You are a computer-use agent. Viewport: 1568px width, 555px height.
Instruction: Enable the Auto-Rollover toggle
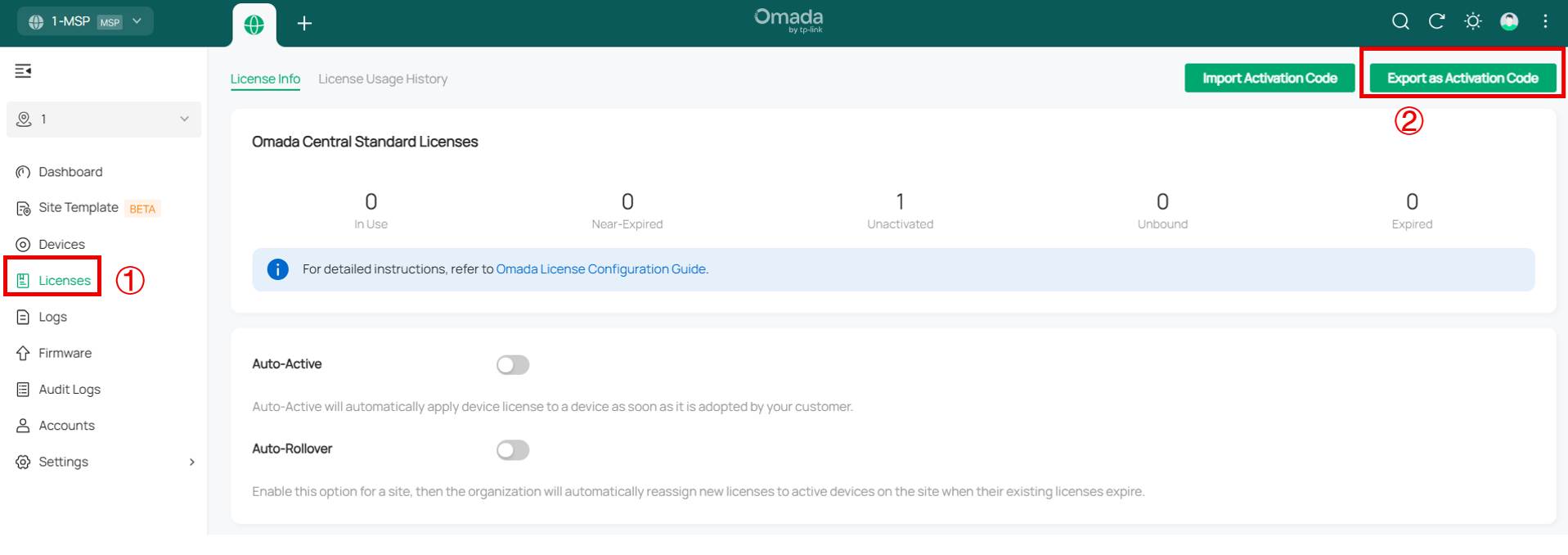click(x=513, y=449)
